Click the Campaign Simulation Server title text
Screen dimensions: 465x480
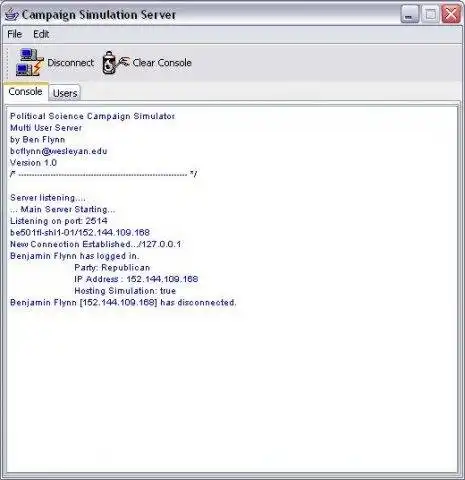coord(99,15)
